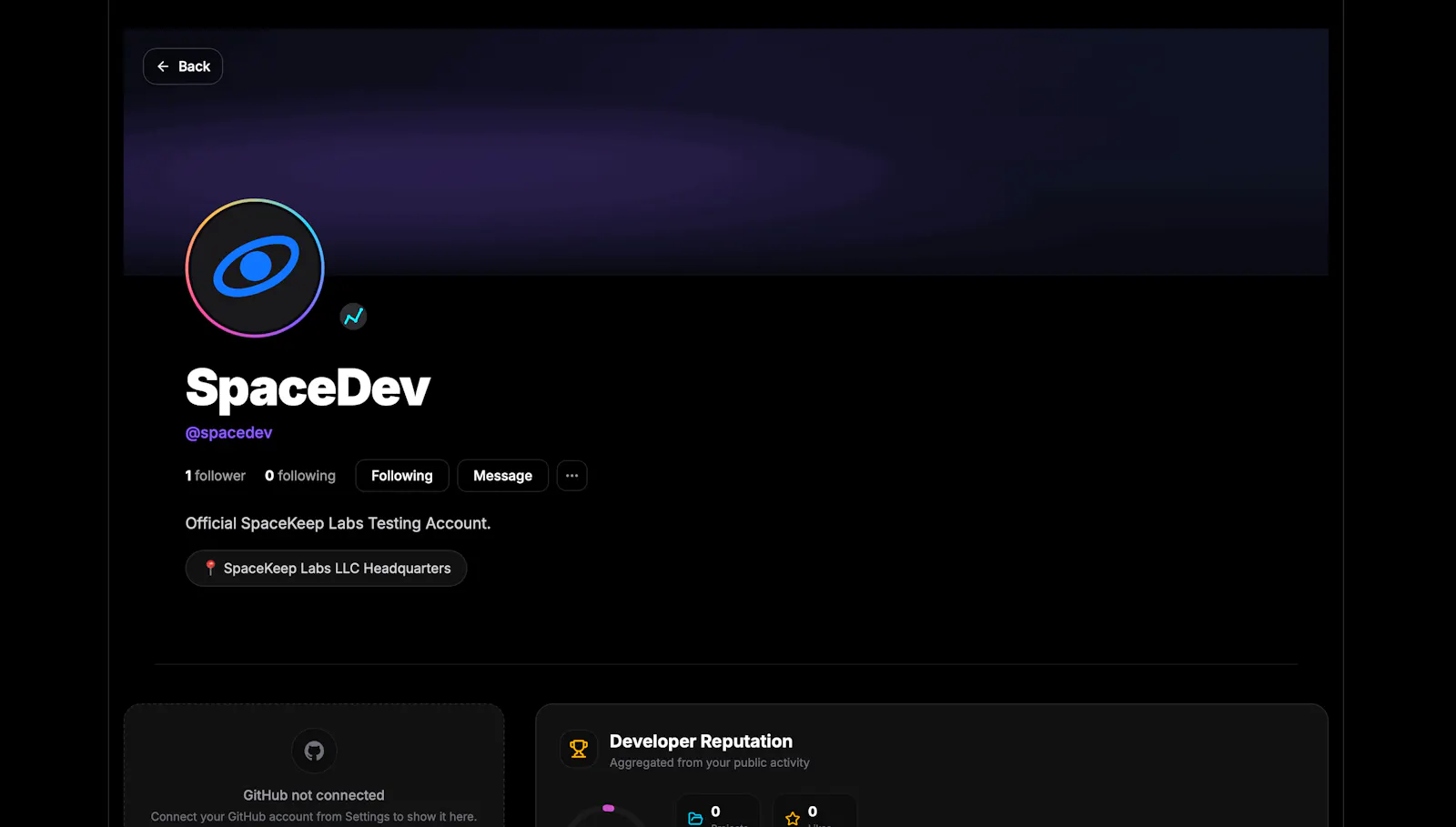Click the profile banner image
Image resolution: width=1456 pixels, height=827 pixels.
(x=726, y=152)
